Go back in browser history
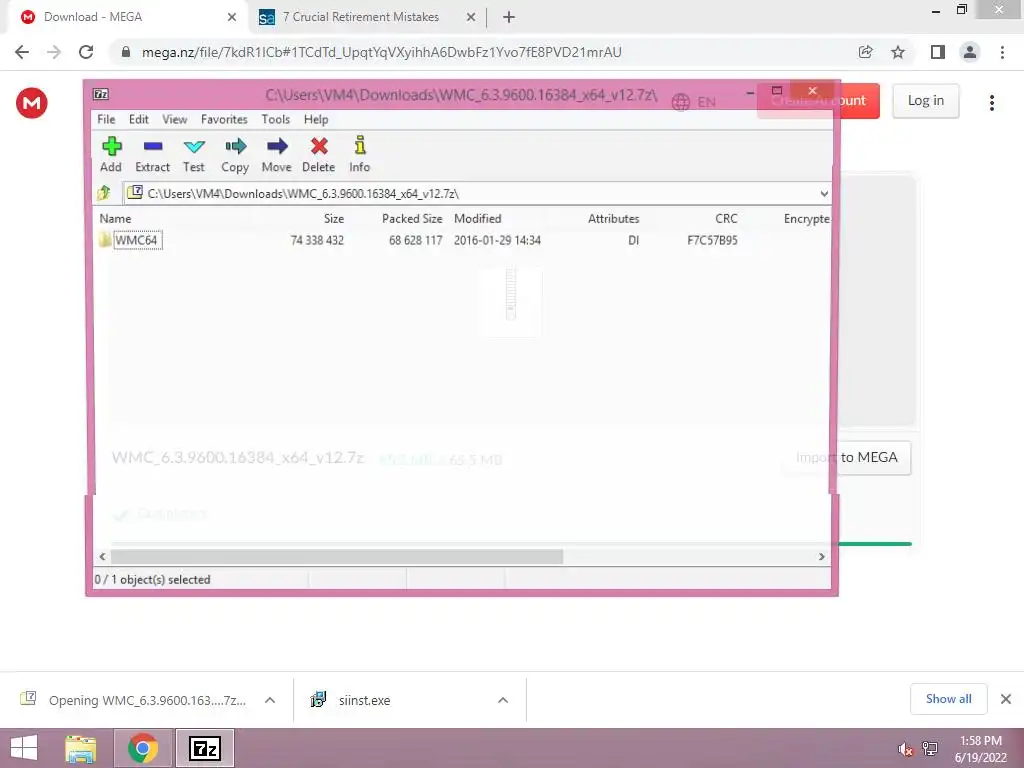 click(x=22, y=52)
